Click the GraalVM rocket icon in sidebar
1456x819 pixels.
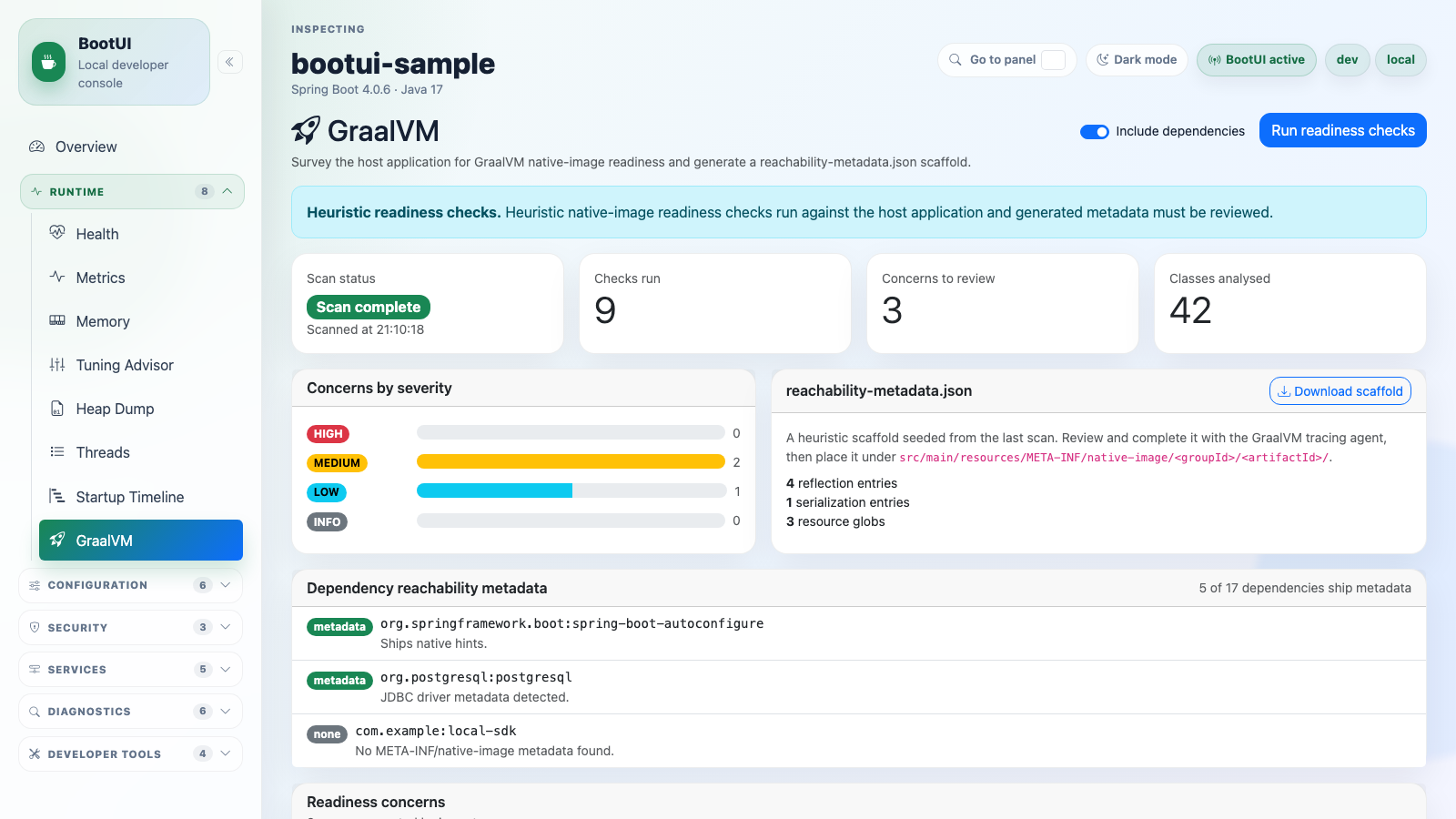pyautogui.click(x=57, y=540)
